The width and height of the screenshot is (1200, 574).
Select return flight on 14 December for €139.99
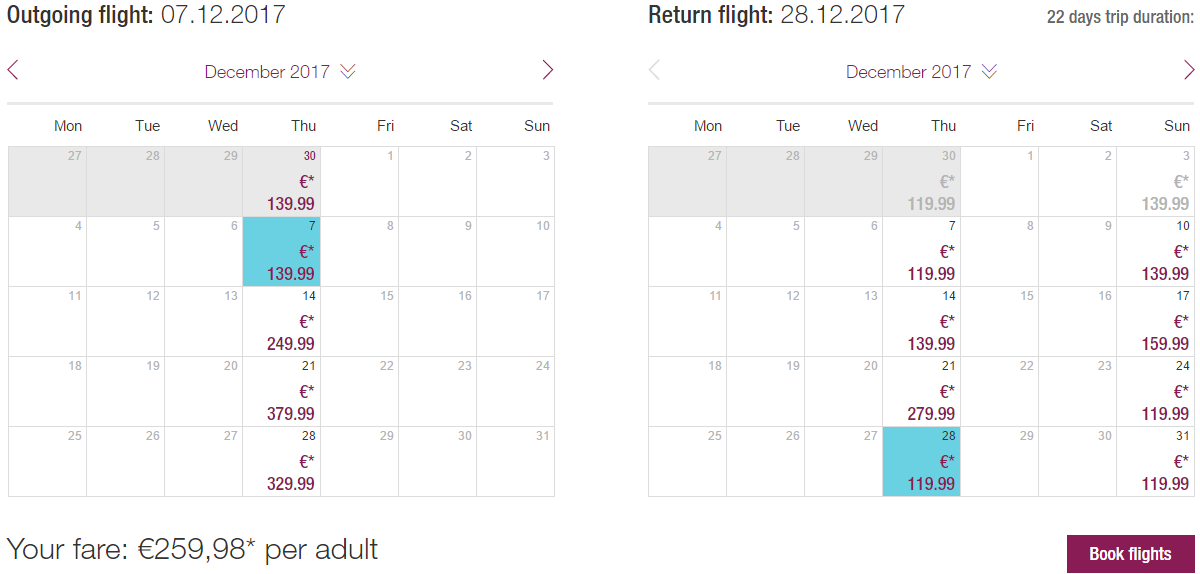[922, 322]
